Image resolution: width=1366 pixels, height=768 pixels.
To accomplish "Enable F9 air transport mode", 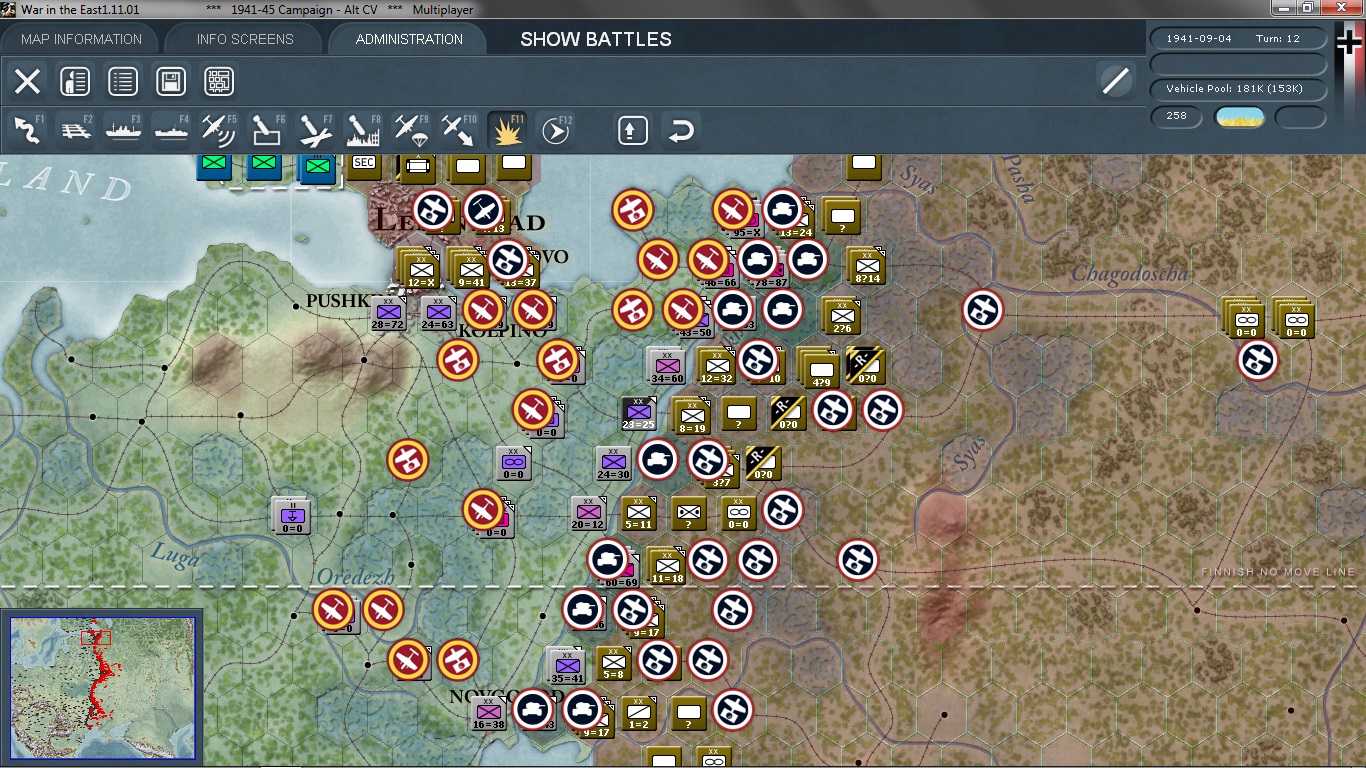I will (x=411, y=130).
